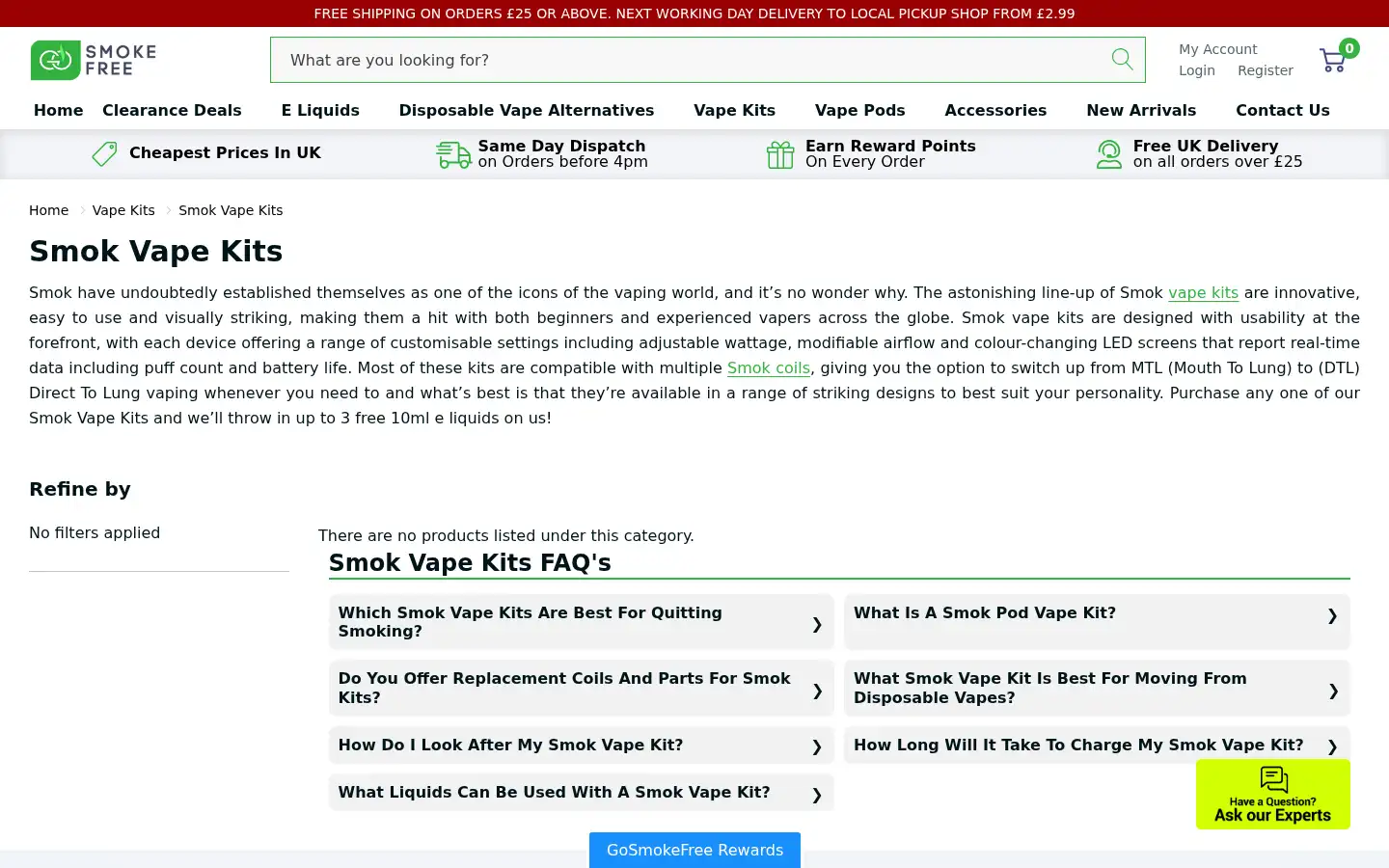The width and height of the screenshot is (1389, 868).
Task: Open the Accessories menu
Action: tap(995, 110)
